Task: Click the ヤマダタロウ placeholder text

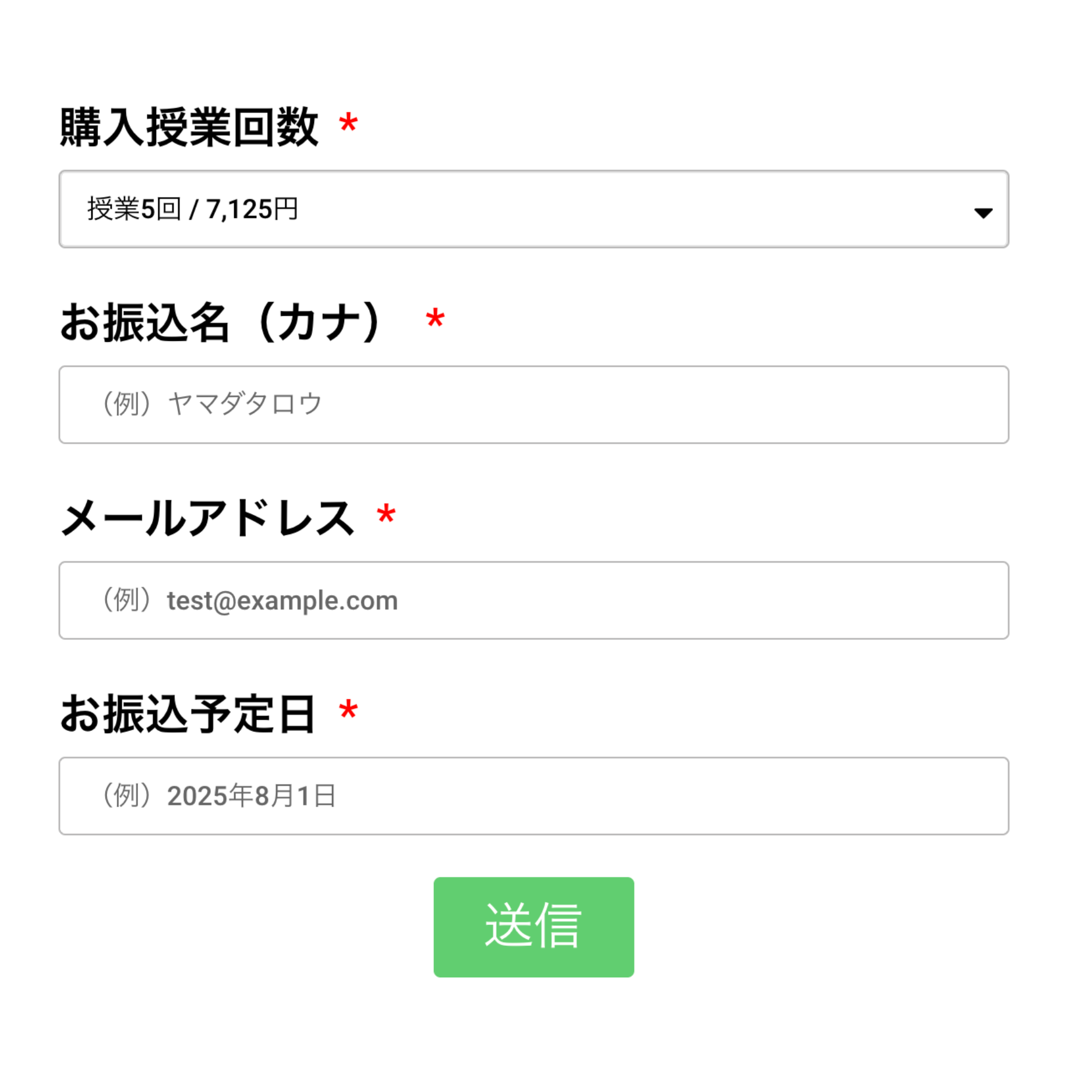Action: coord(245,404)
